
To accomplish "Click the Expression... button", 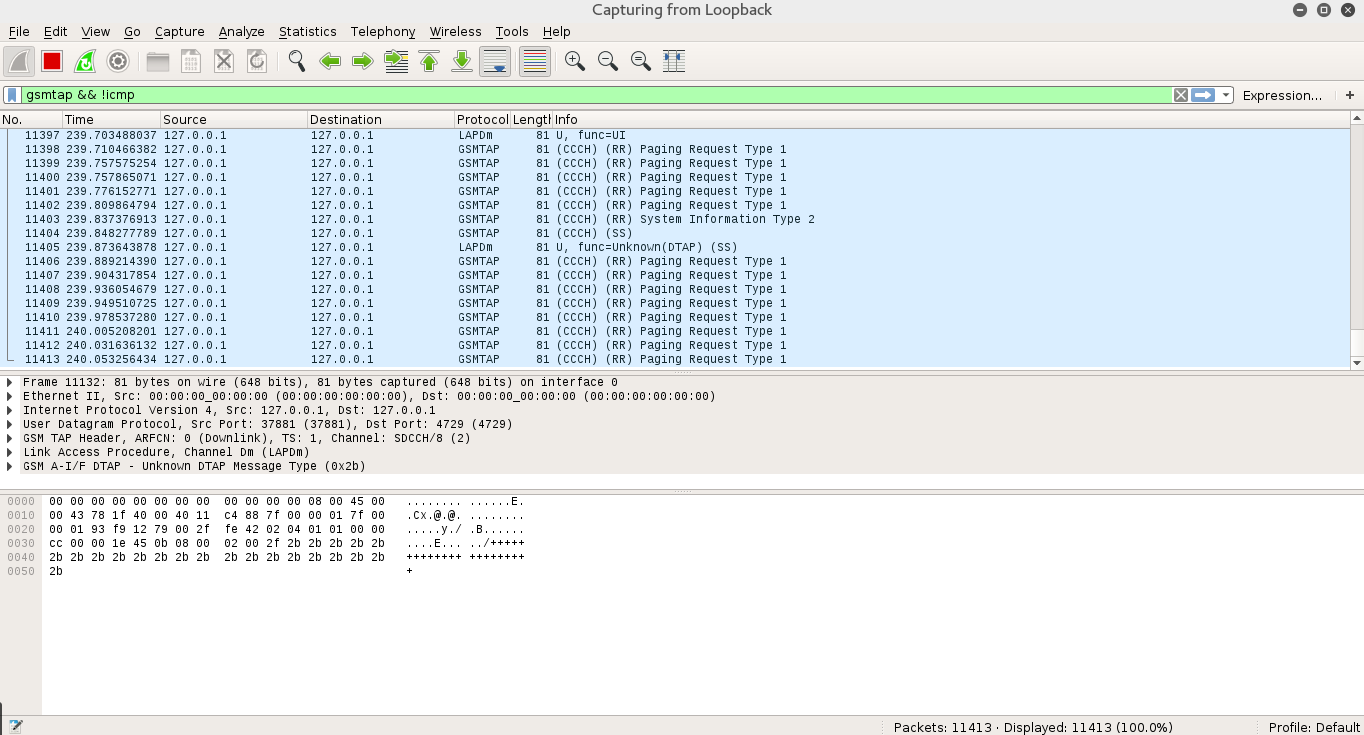I will pos(1282,95).
